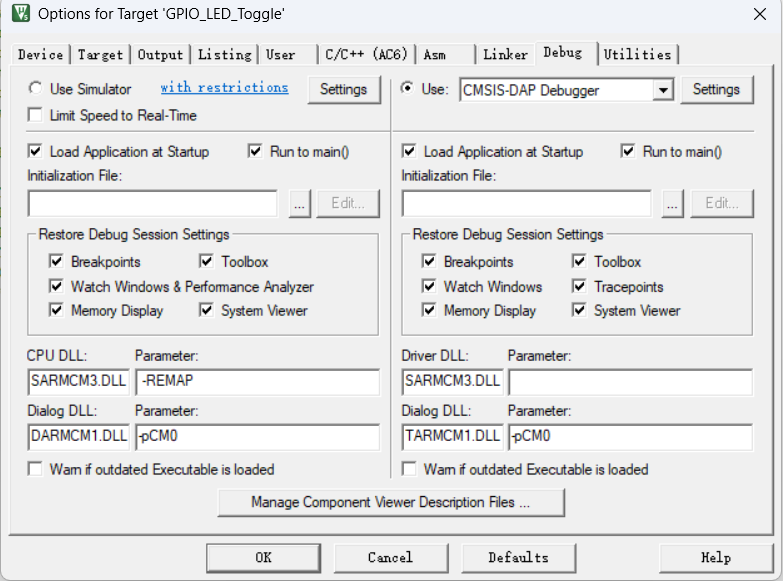Toggle Tracepoints checkbox in debugger settings
Image resolution: width=783 pixels, height=581 pixels.
[x=579, y=286]
